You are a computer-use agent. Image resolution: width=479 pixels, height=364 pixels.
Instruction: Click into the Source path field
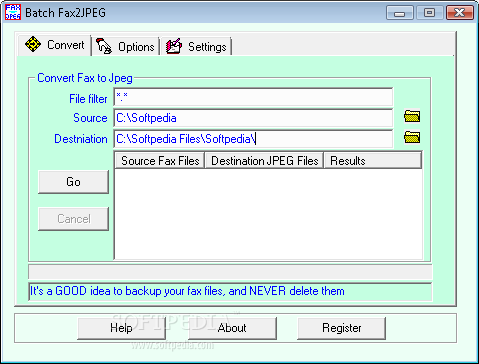tap(253, 118)
